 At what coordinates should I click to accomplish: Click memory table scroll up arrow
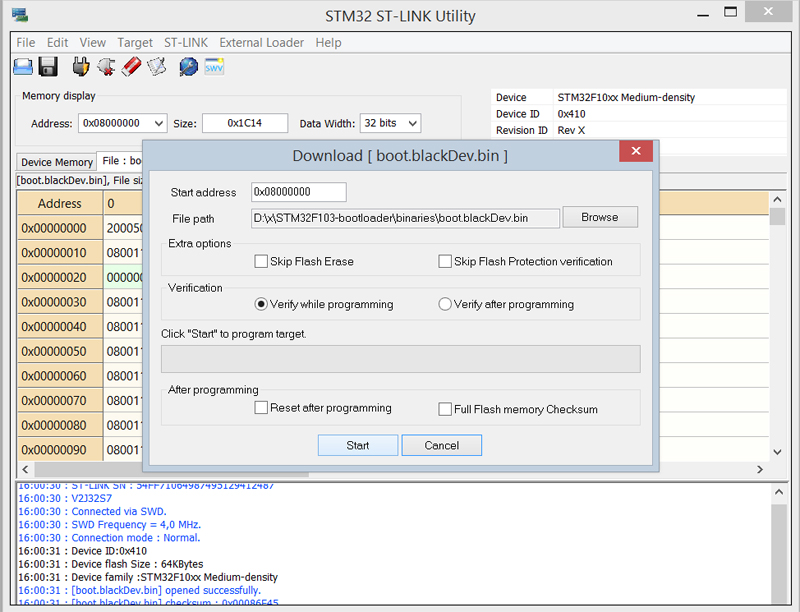point(777,199)
